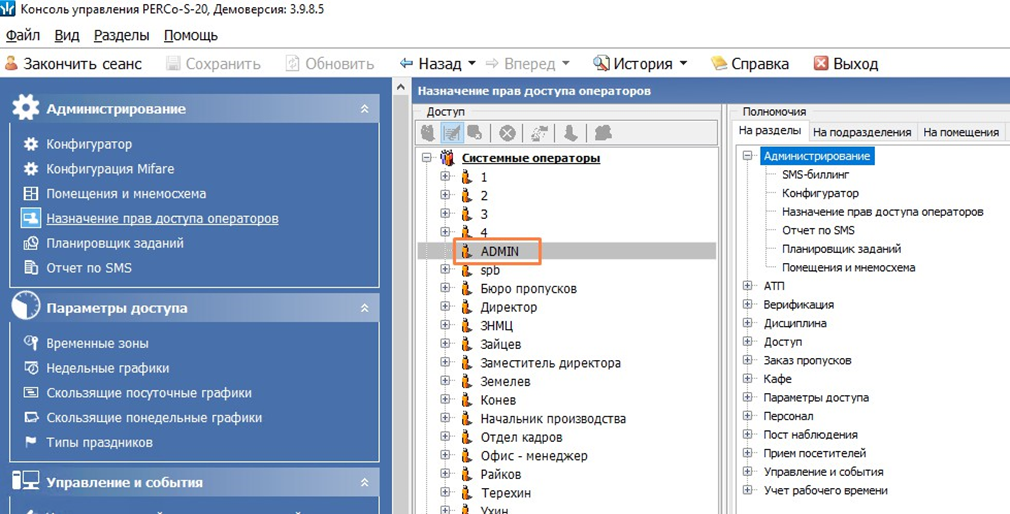Open the Разделы menu
The width and height of the screenshot is (1010, 514).
pyautogui.click(x=121, y=35)
